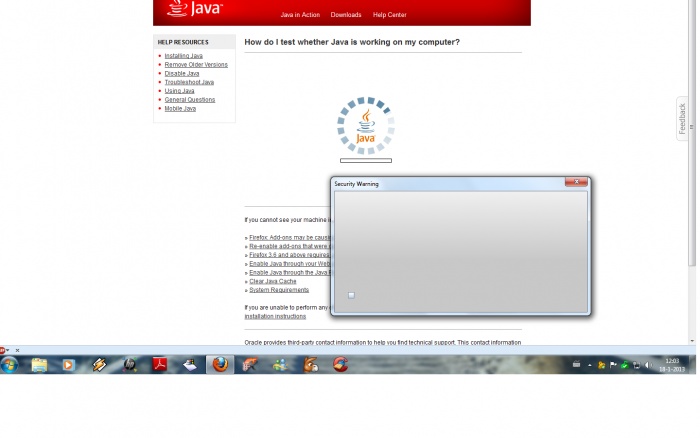
Task: Follow the installation instructions link
Action: pyautogui.click(x=275, y=316)
